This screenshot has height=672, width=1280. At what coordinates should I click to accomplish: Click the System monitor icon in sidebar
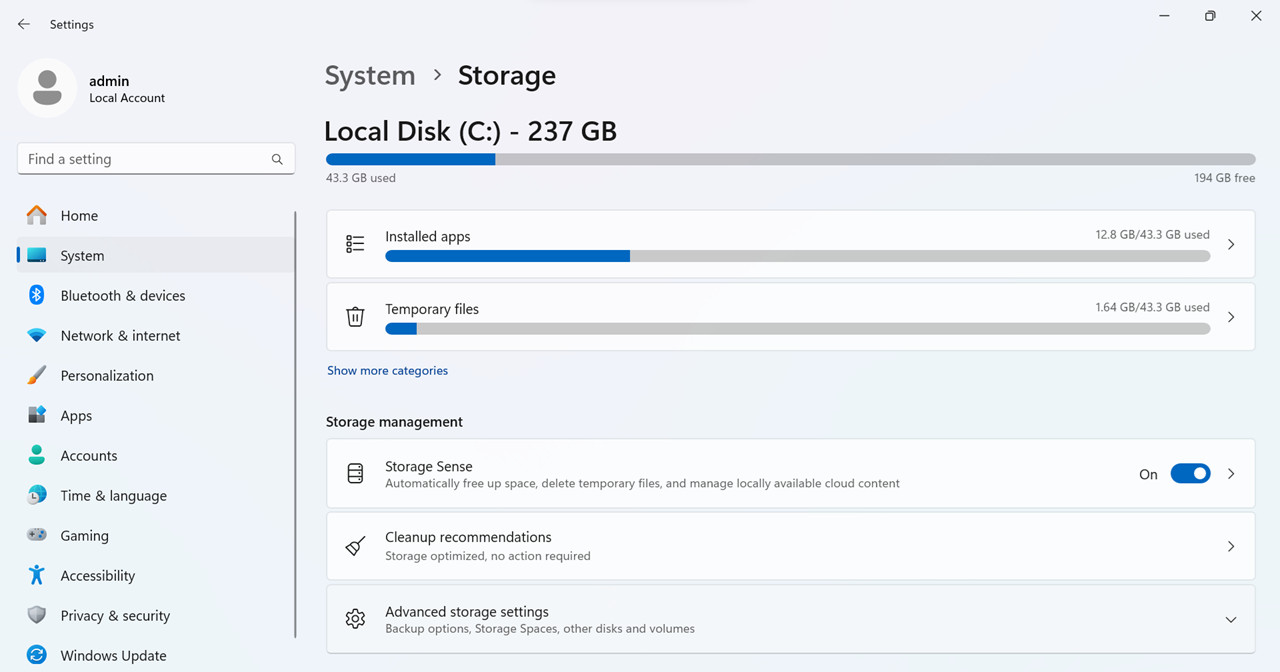37,255
